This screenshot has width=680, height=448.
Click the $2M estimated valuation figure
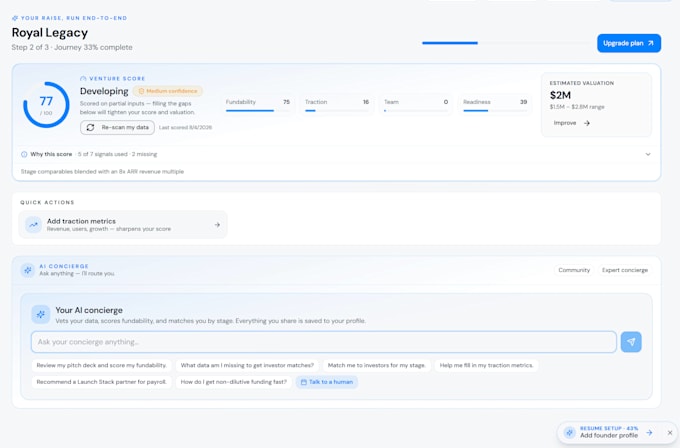[560, 95]
